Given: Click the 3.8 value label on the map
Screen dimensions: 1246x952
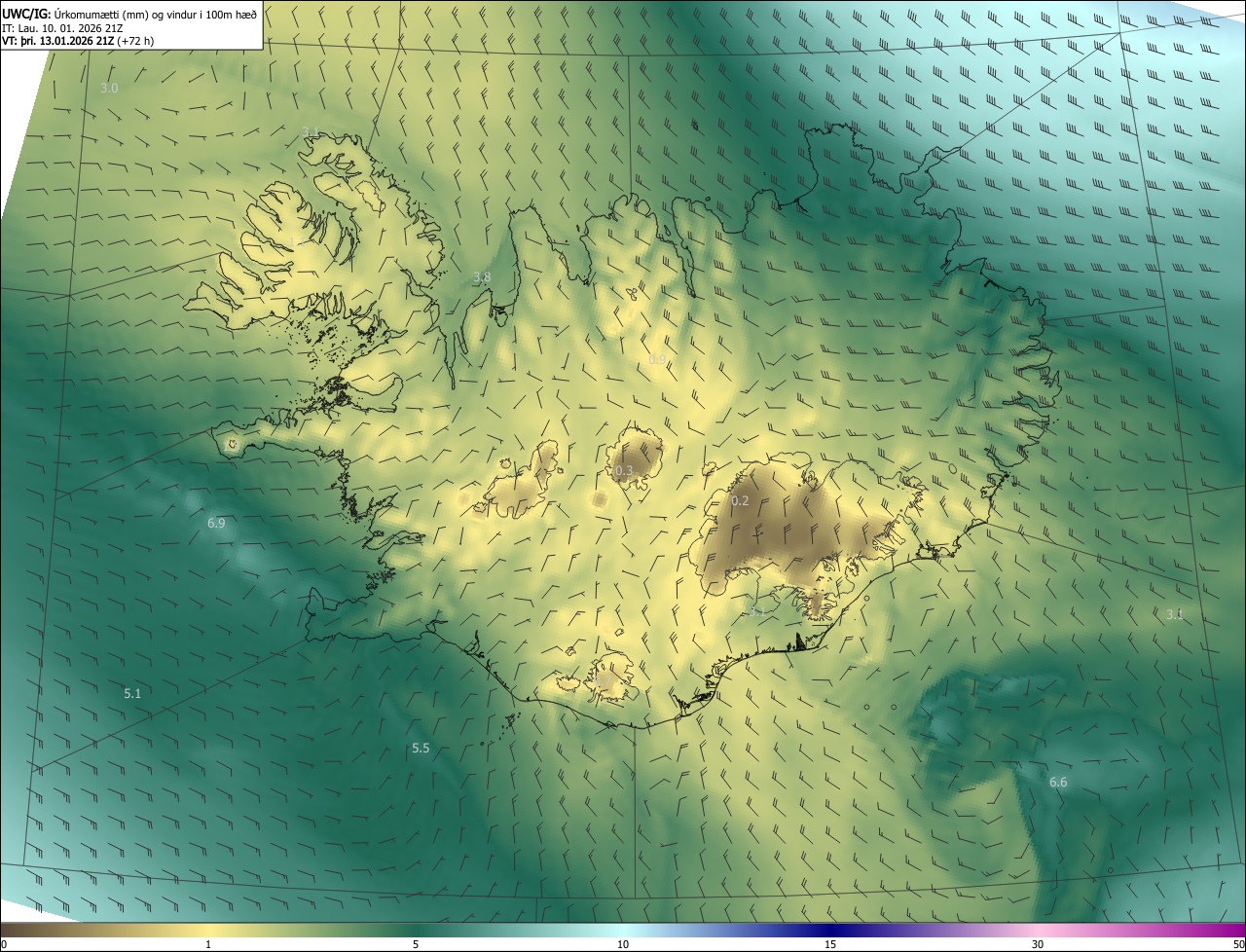Looking at the screenshot, I should [482, 277].
